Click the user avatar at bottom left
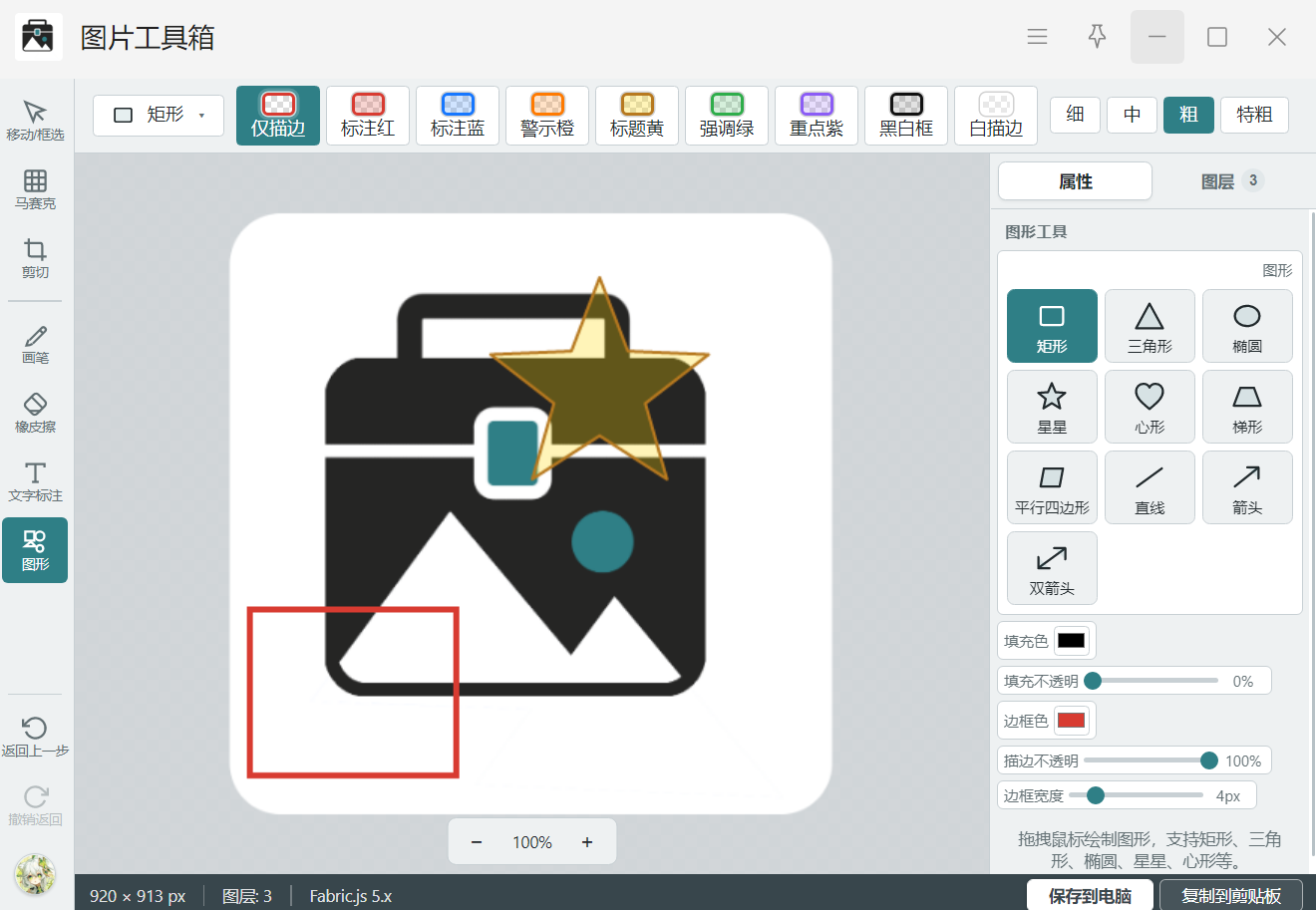This screenshot has height=910, width=1316. pyautogui.click(x=35, y=874)
